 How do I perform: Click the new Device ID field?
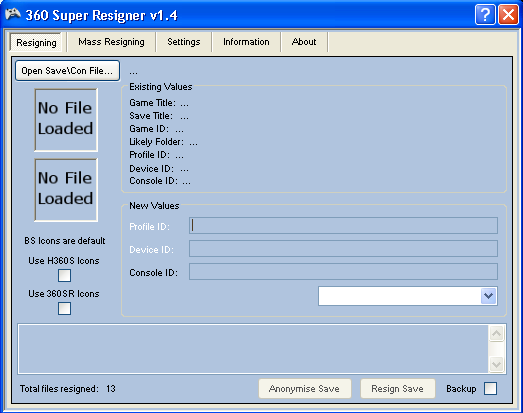click(343, 249)
